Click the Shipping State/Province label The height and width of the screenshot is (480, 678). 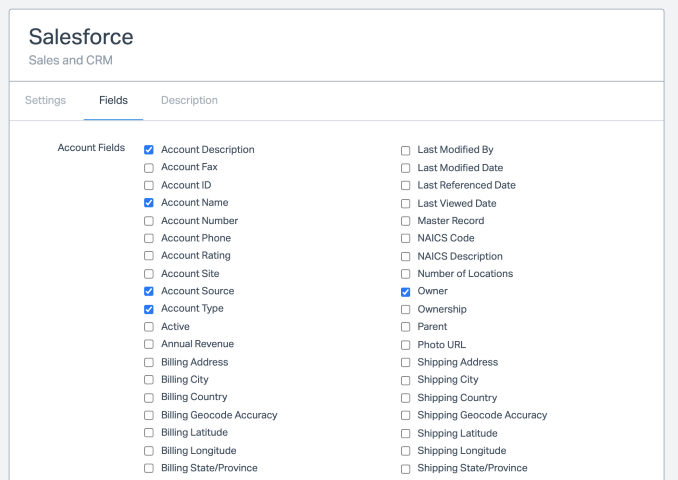(472, 468)
